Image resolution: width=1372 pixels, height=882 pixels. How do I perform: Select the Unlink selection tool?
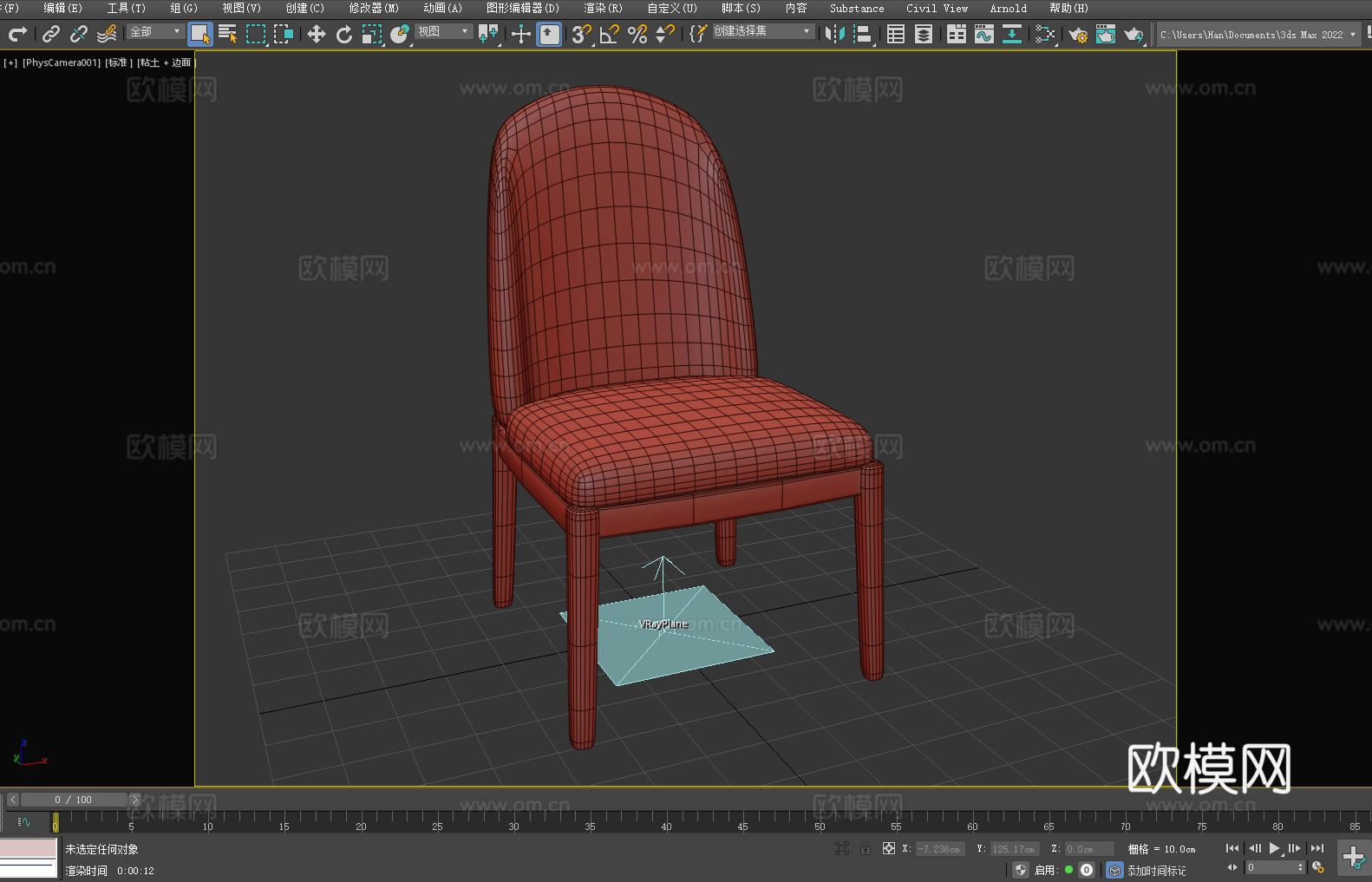coord(78,34)
